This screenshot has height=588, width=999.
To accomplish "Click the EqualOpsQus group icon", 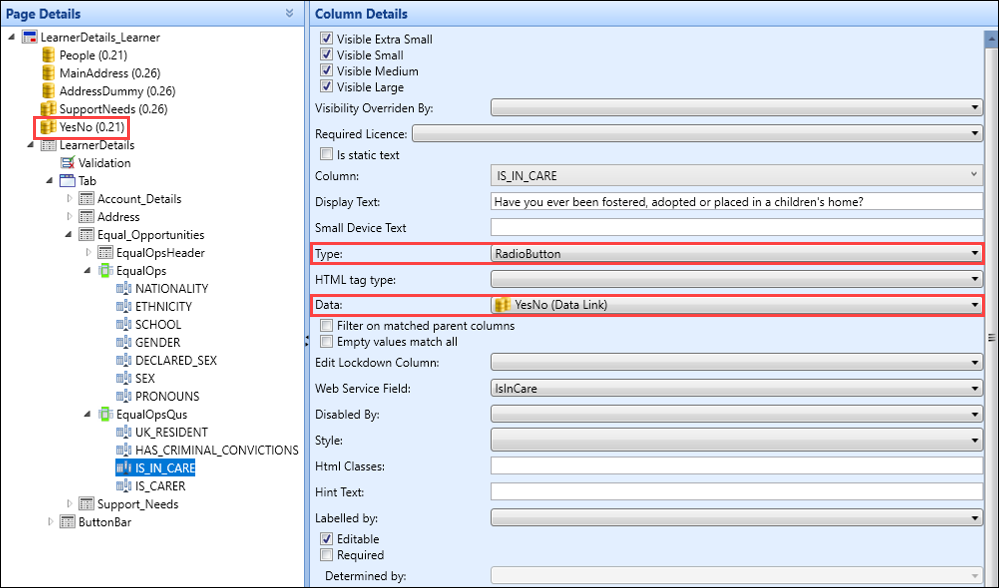I will (105, 414).
